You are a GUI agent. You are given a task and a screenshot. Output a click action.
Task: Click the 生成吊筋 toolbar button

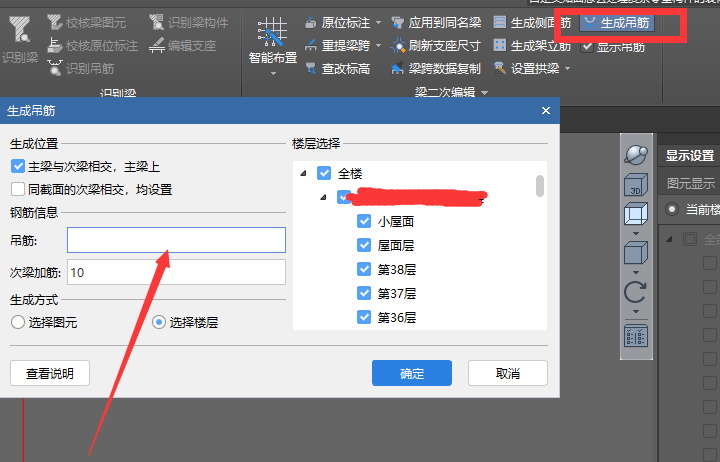coord(617,22)
